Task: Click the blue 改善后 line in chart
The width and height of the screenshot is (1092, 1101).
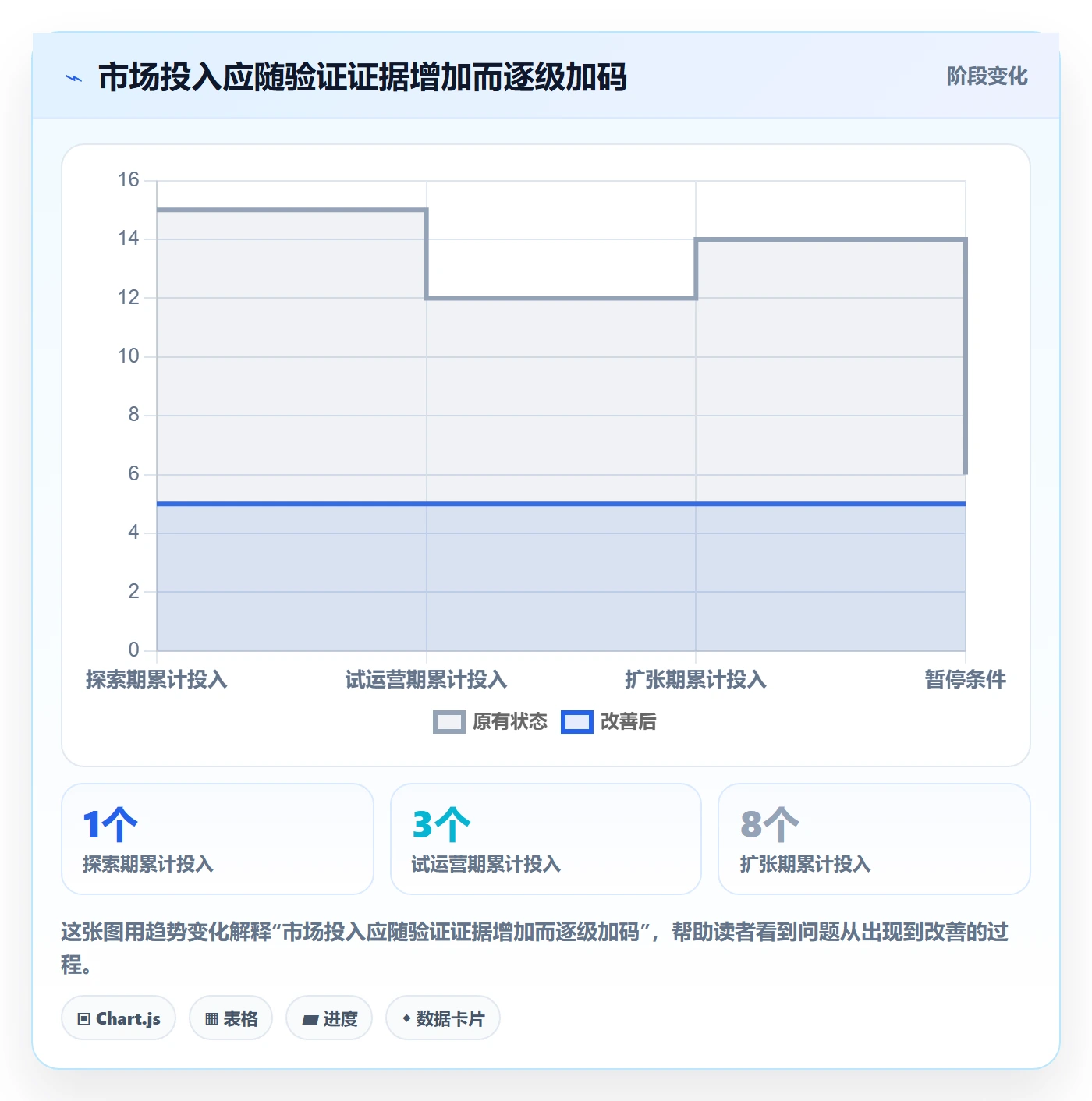Action: (561, 504)
